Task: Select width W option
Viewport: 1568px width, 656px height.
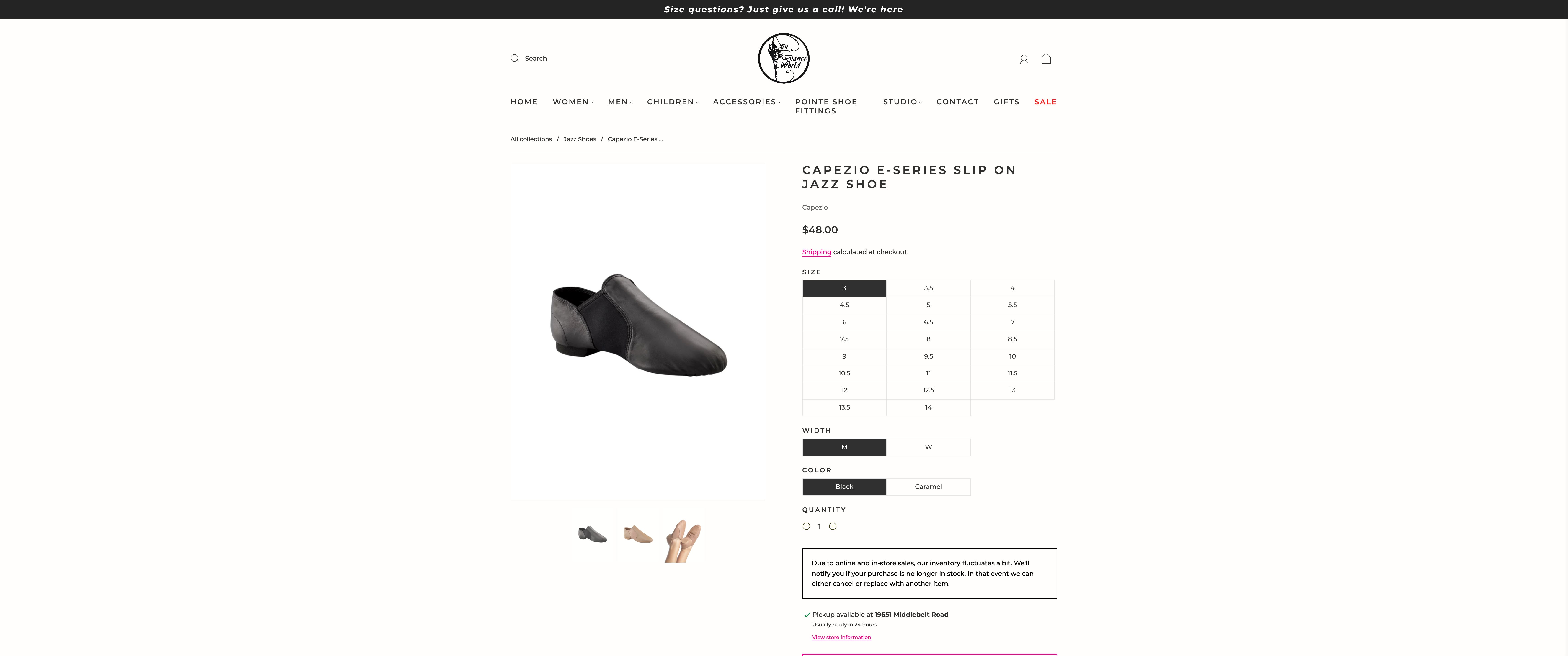Action: pyautogui.click(x=928, y=447)
